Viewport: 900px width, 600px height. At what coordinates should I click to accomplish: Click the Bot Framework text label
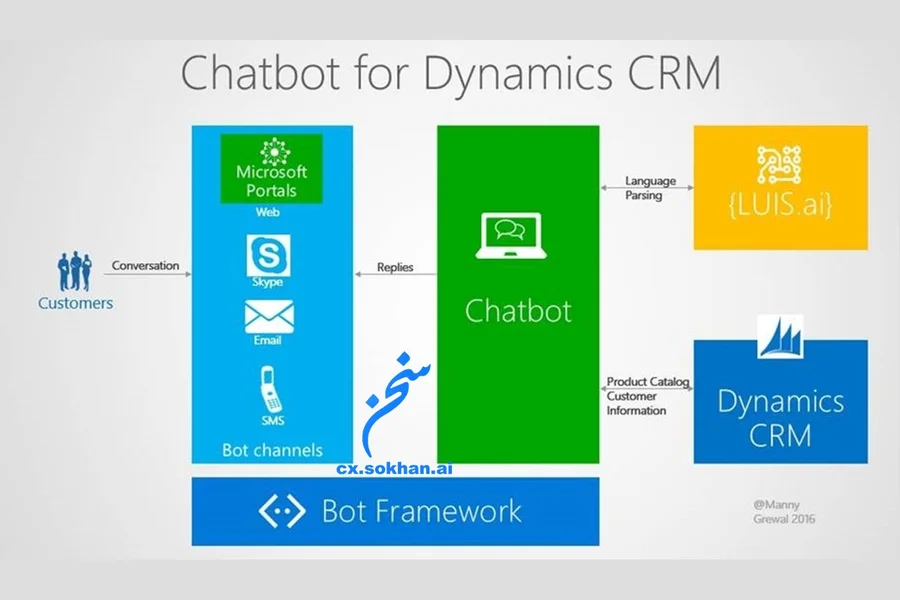[x=421, y=511]
